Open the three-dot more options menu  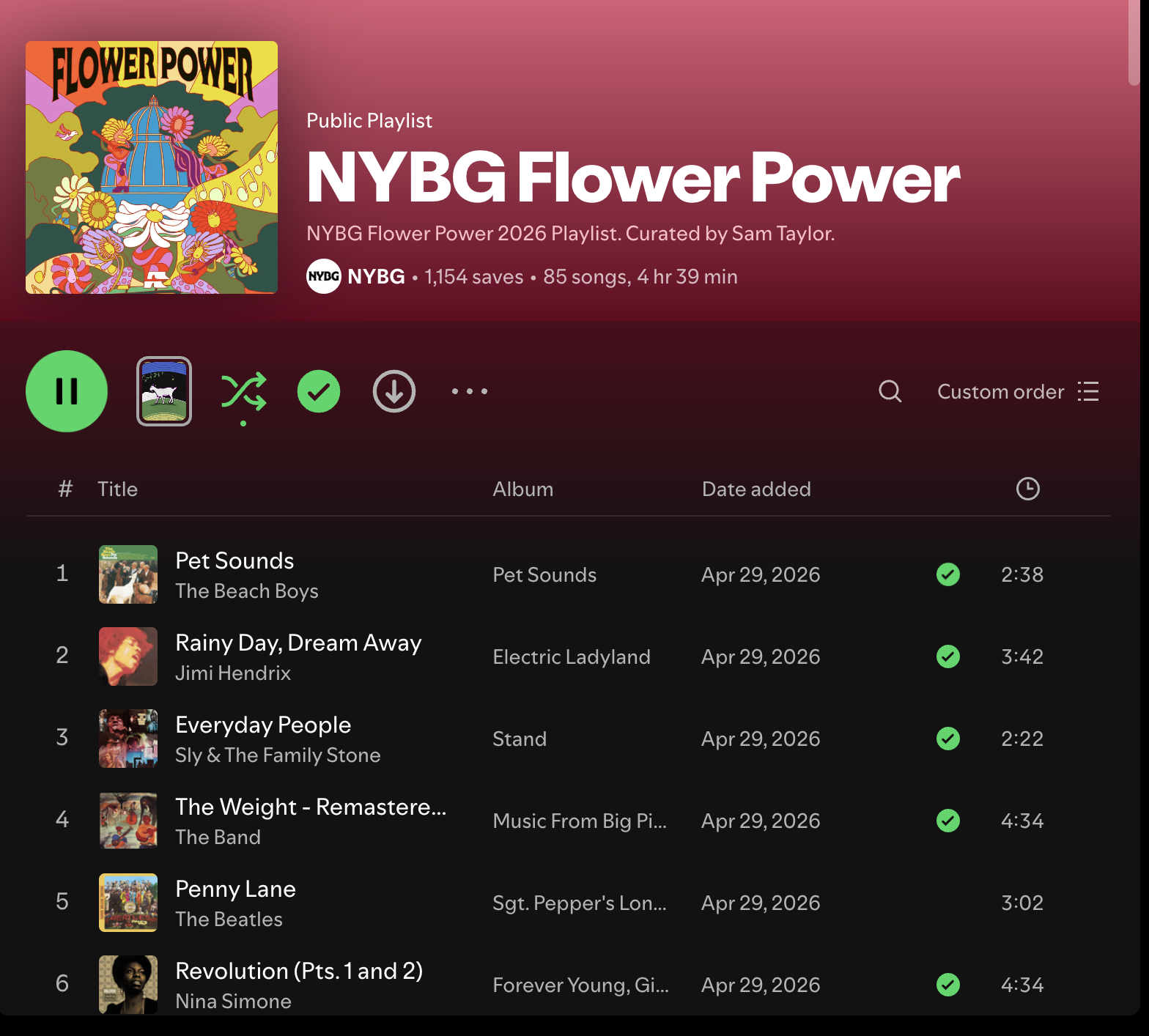470,391
